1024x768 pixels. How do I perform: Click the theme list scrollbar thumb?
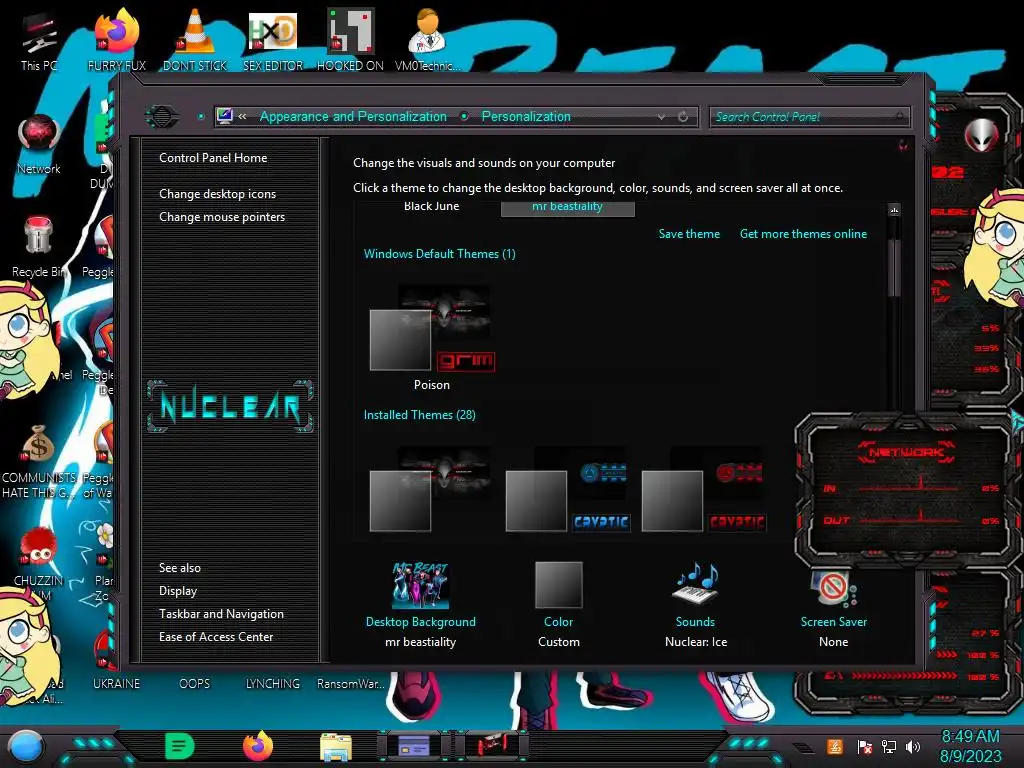(x=895, y=268)
